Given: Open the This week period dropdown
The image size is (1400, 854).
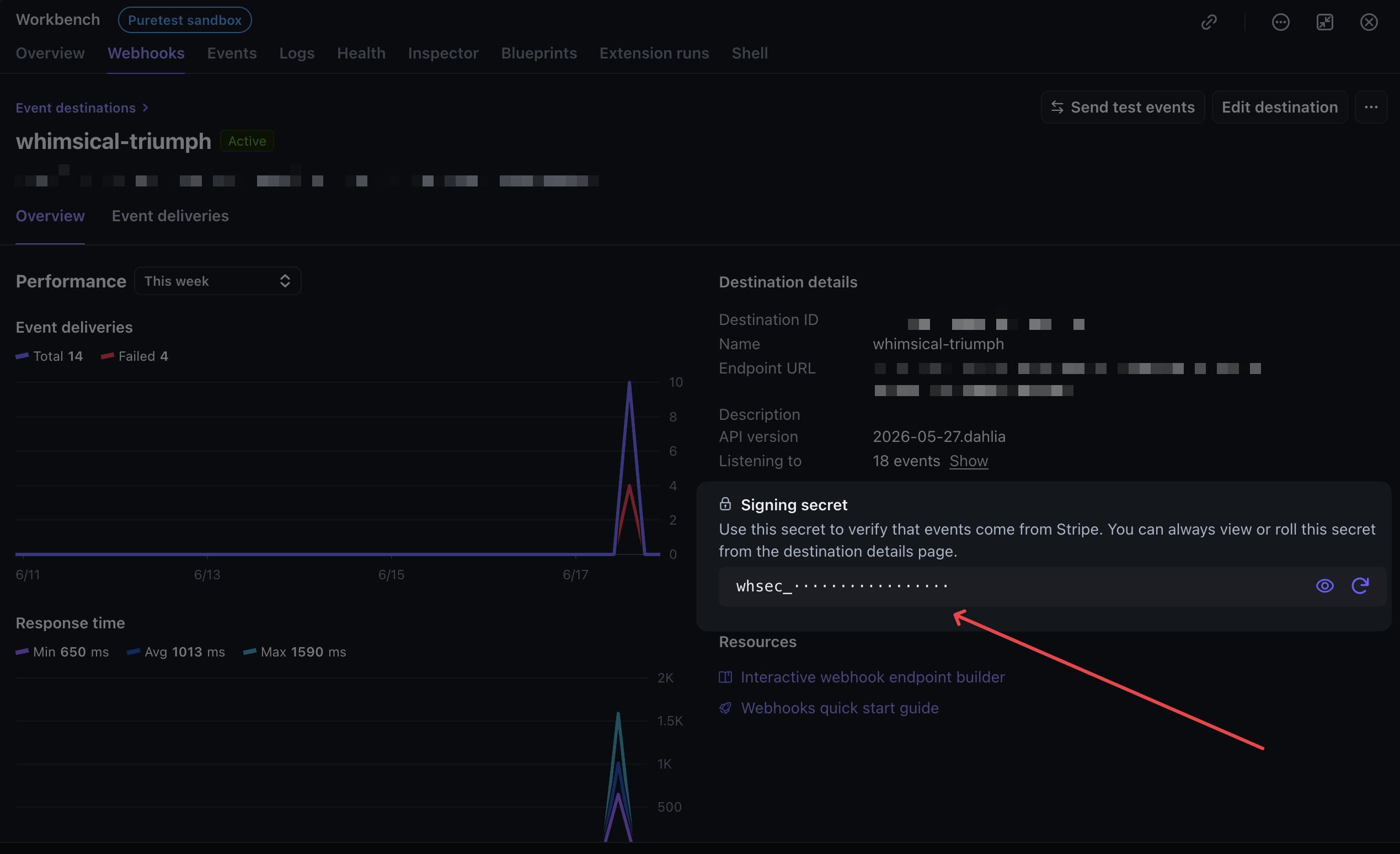Looking at the screenshot, I should [217, 281].
